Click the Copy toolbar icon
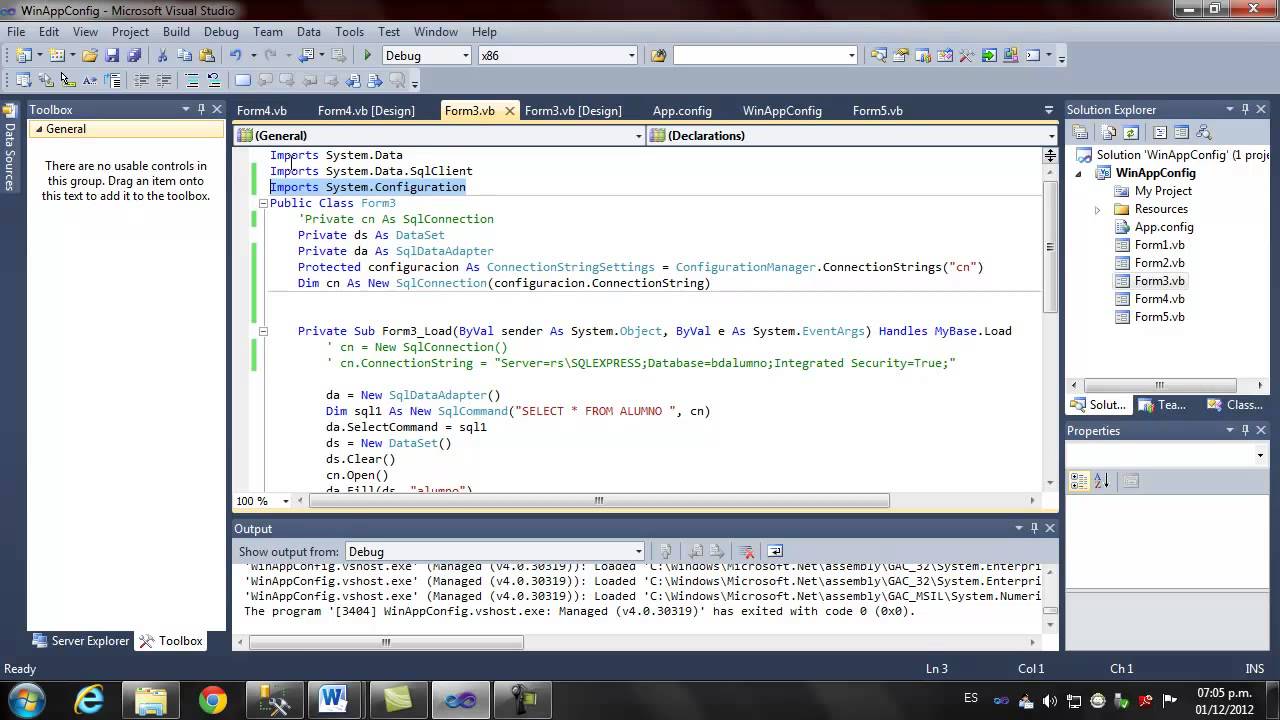This screenshot has height=720, width=1280. (x=184, y=55)
